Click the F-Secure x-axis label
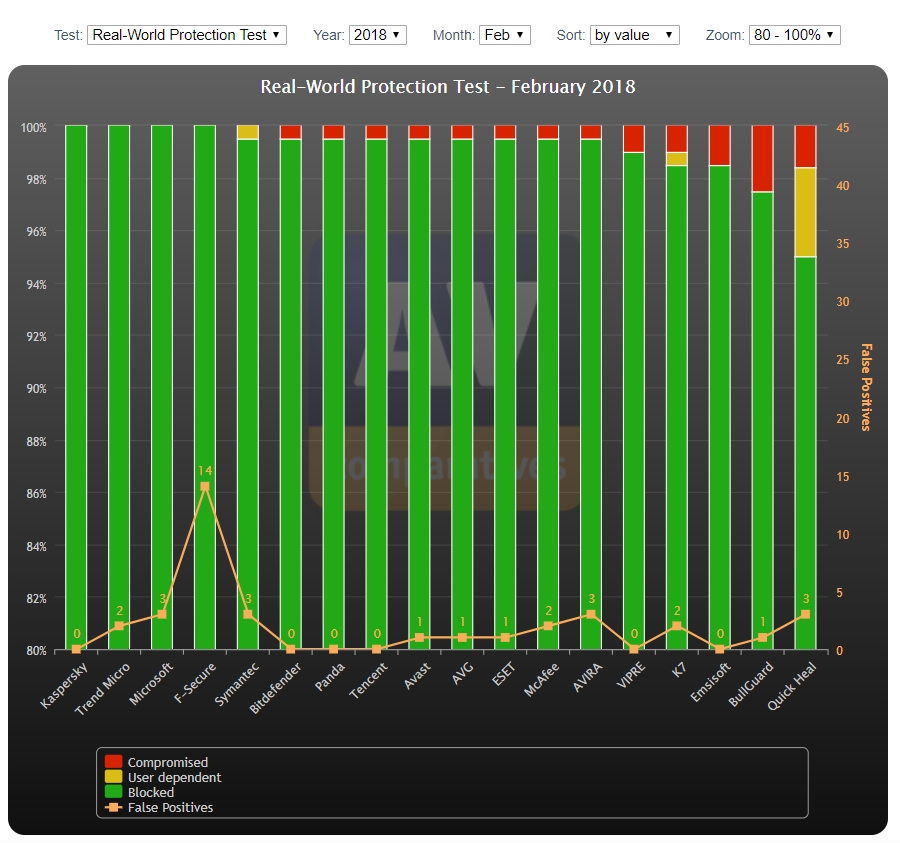 195,682
